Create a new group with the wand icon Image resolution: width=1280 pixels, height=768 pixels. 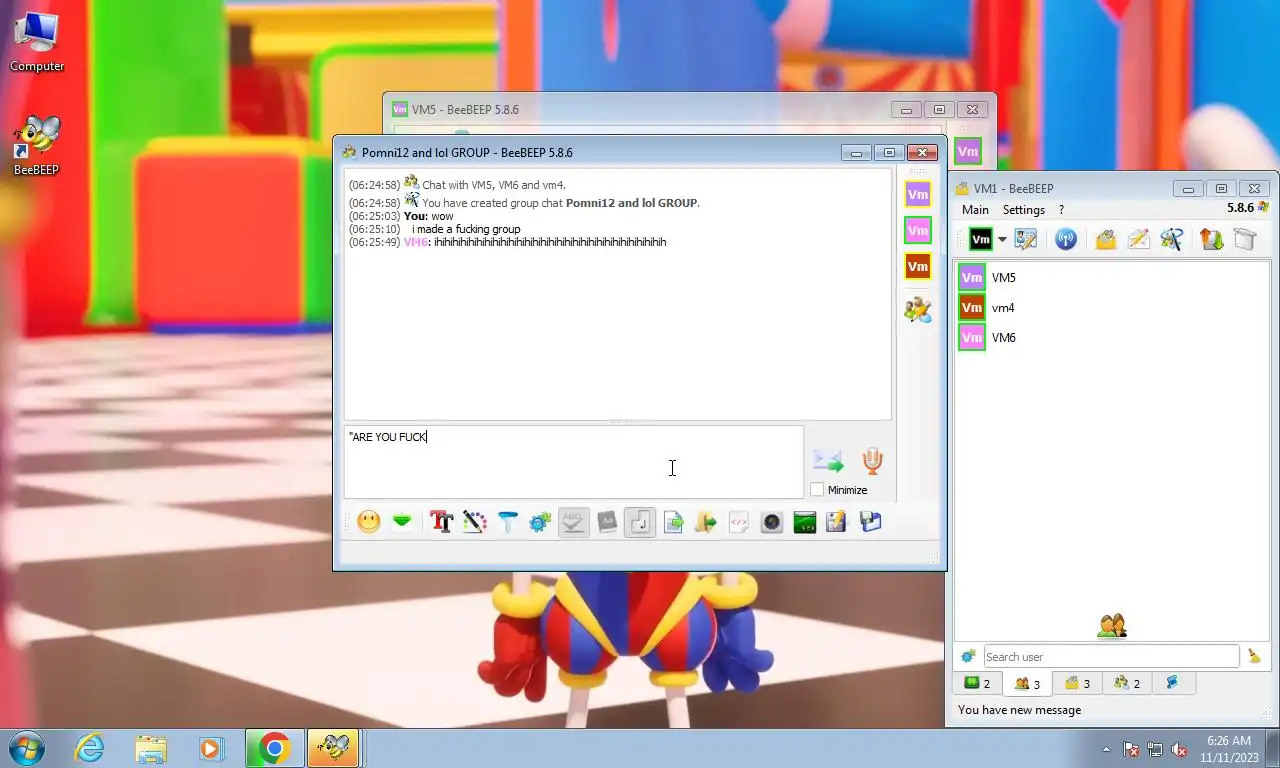(x=1172, y=239)
